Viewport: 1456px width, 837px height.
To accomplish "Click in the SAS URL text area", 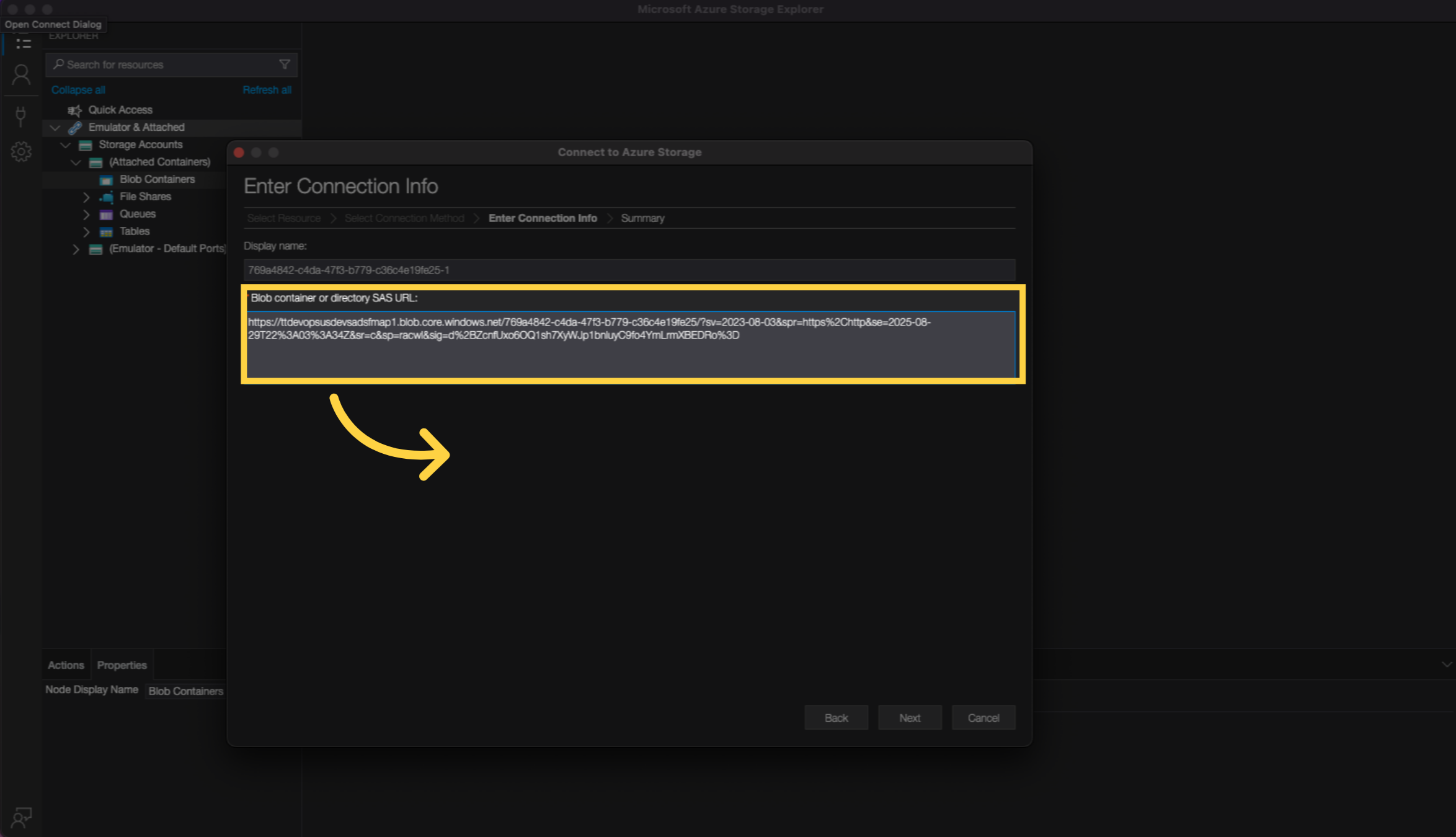I will 631,344.
